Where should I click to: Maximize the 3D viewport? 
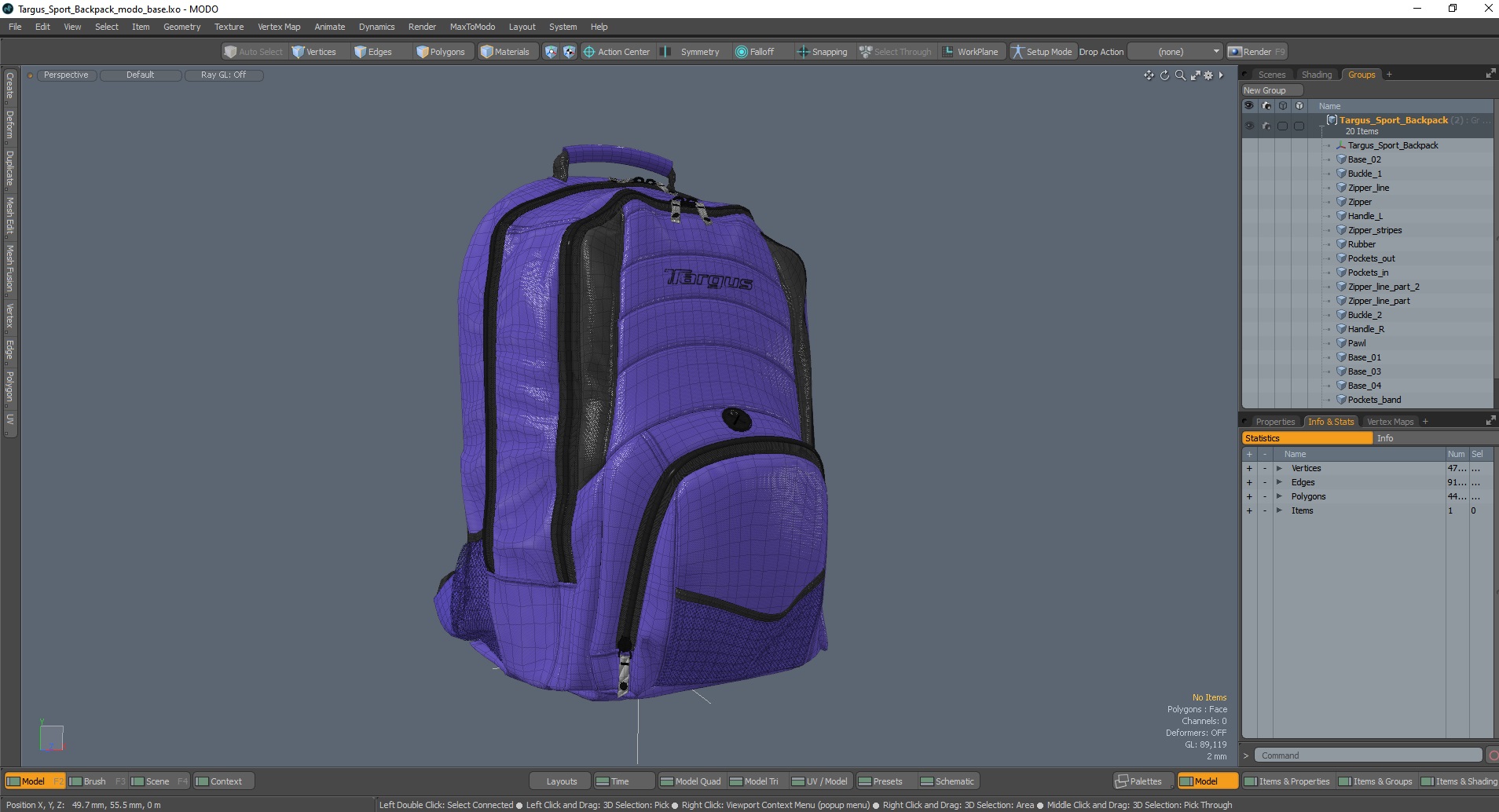(1195, 75)
